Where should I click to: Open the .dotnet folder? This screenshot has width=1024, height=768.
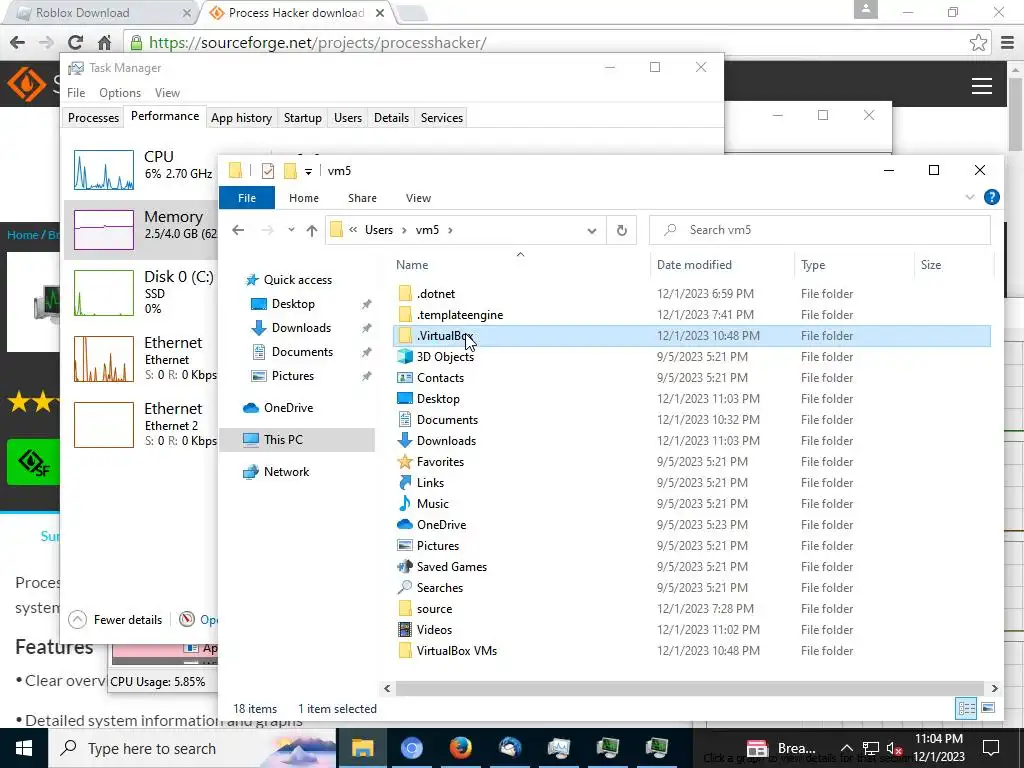[436, 294]
